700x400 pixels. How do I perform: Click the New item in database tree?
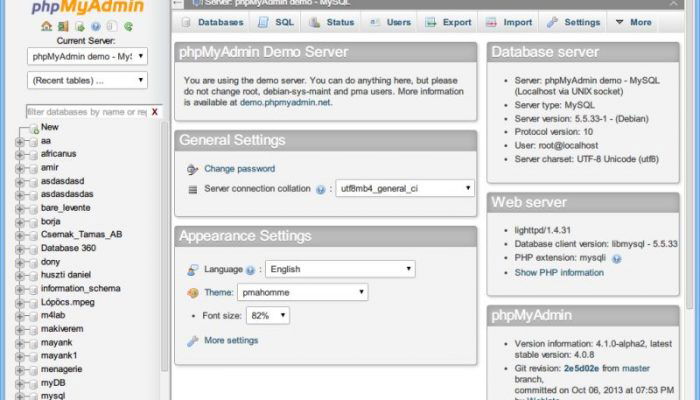50,127
